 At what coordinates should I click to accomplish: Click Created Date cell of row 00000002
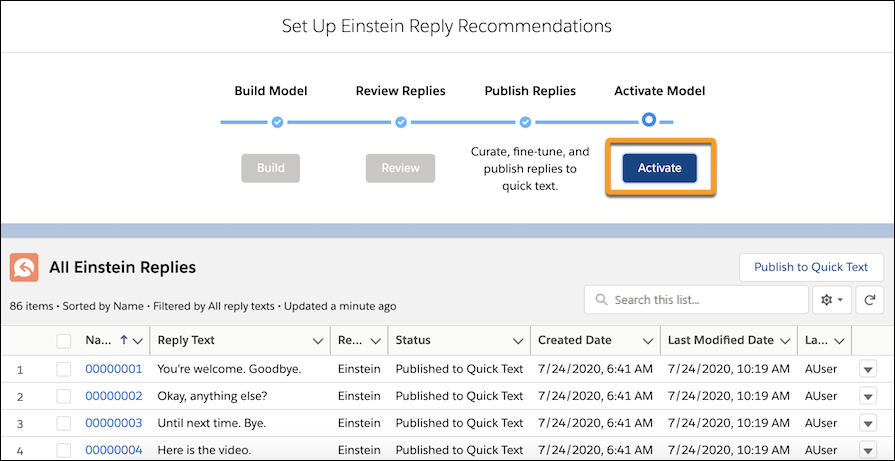coord(595,396)
